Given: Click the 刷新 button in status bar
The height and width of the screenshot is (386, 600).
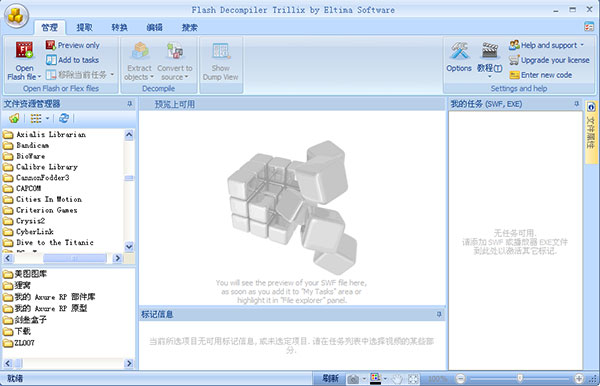Looking at the screenshot, I should pos(330,378).
